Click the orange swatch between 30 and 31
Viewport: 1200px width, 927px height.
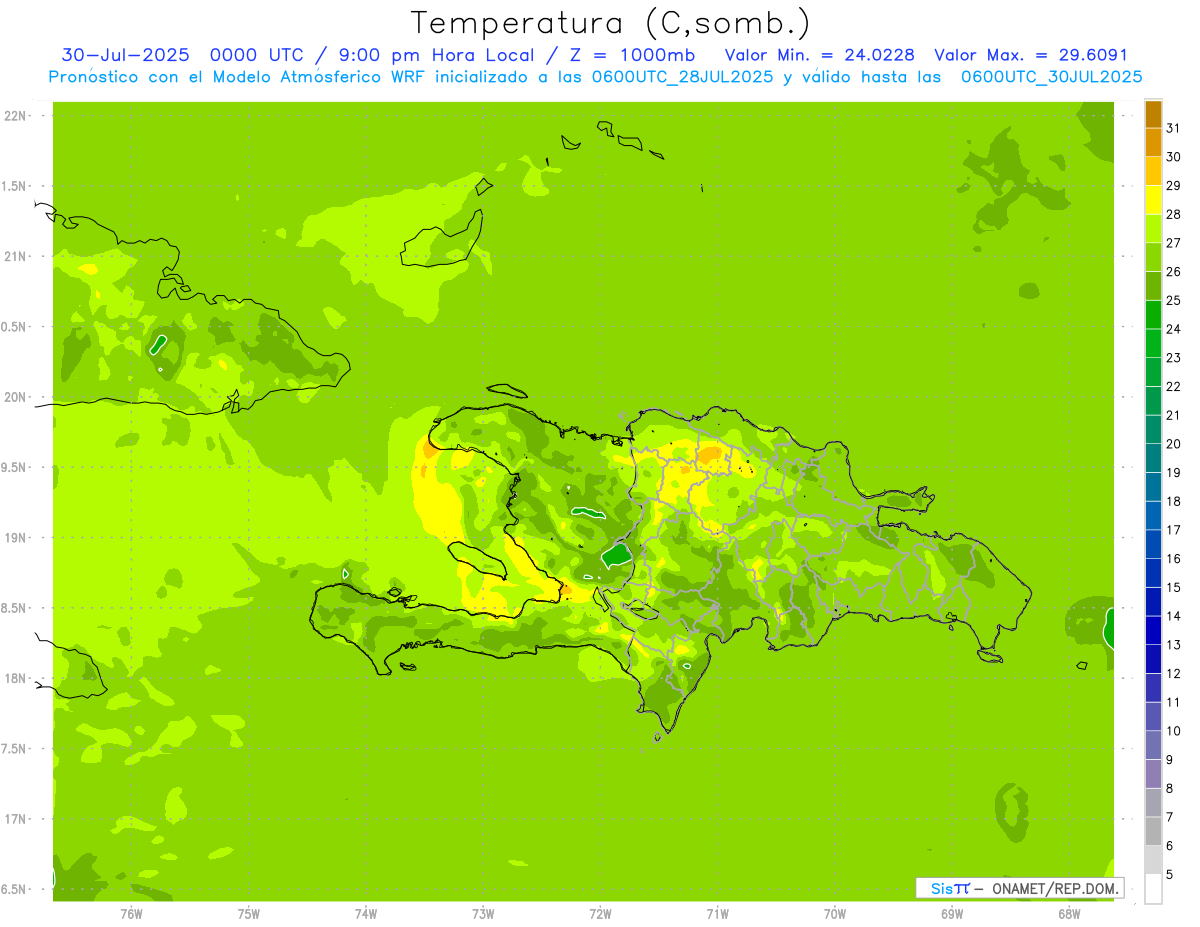(x=1153, y=142)
